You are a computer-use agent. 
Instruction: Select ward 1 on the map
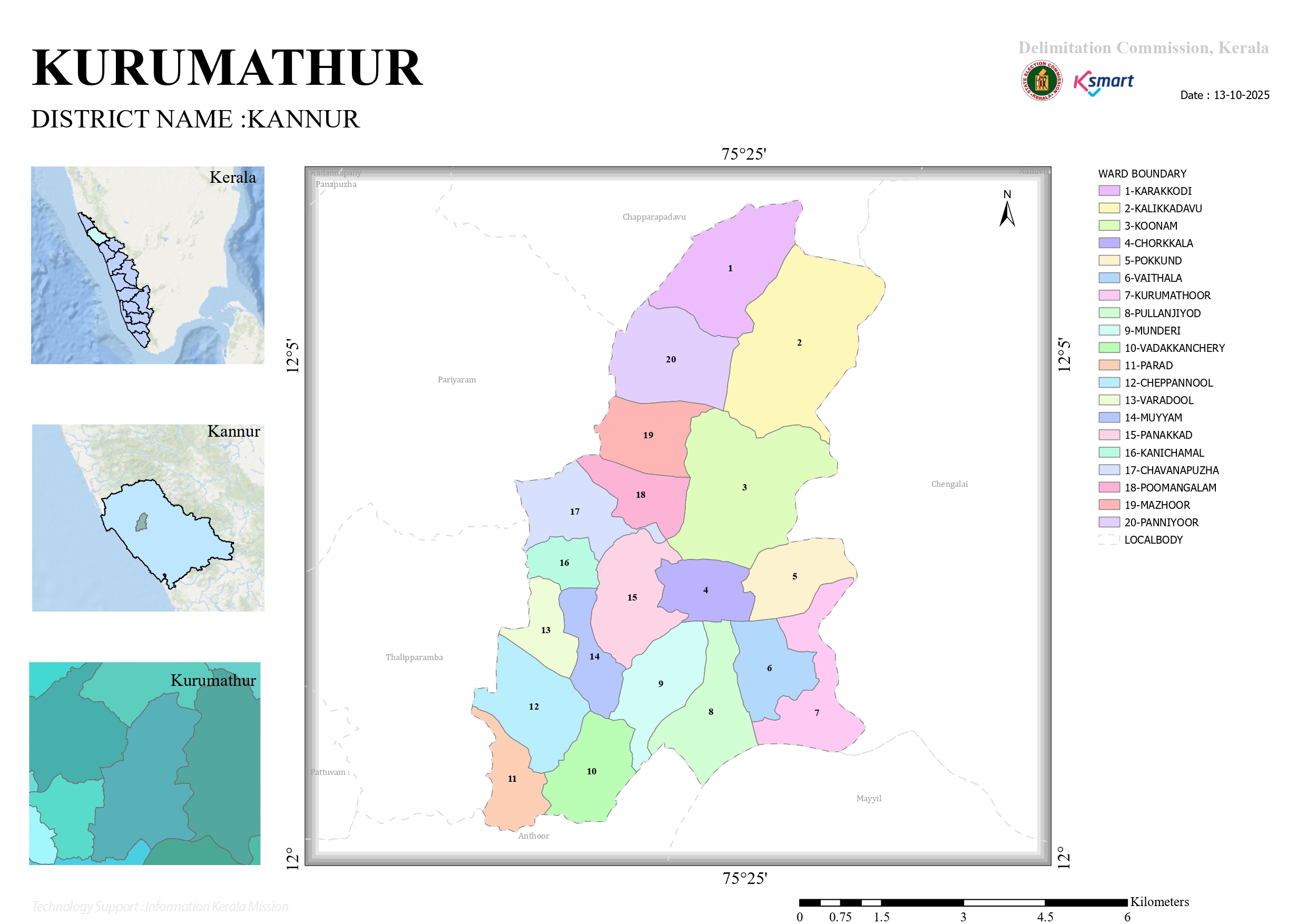click(x=730, y=268)
